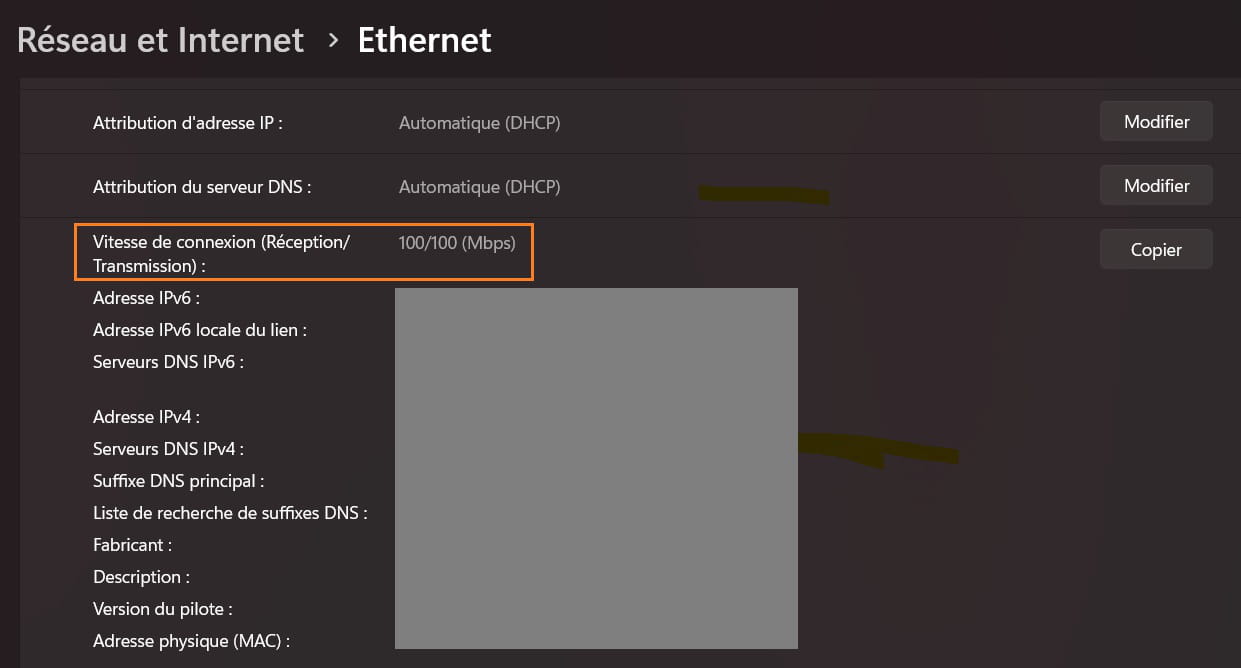The image size is (1241, 668).
Task: Click the Copier button
Action: [x=1156, y=250]
